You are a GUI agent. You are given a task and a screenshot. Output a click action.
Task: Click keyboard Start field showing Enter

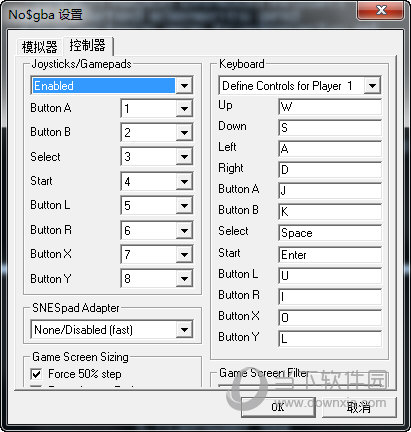(x=330, y=255)
